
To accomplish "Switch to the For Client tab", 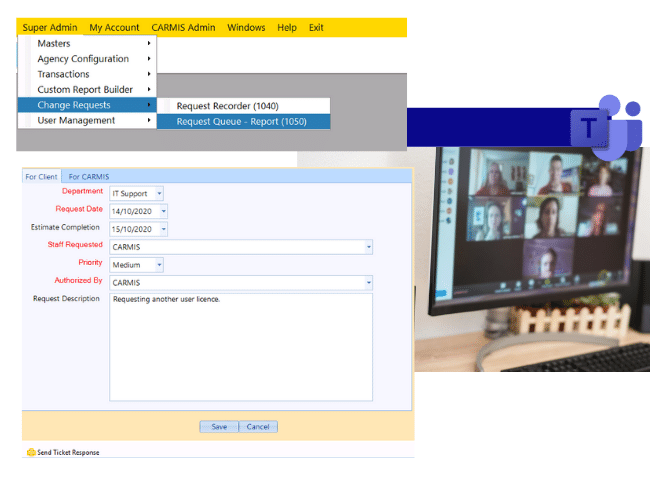I will click(42, 177).
